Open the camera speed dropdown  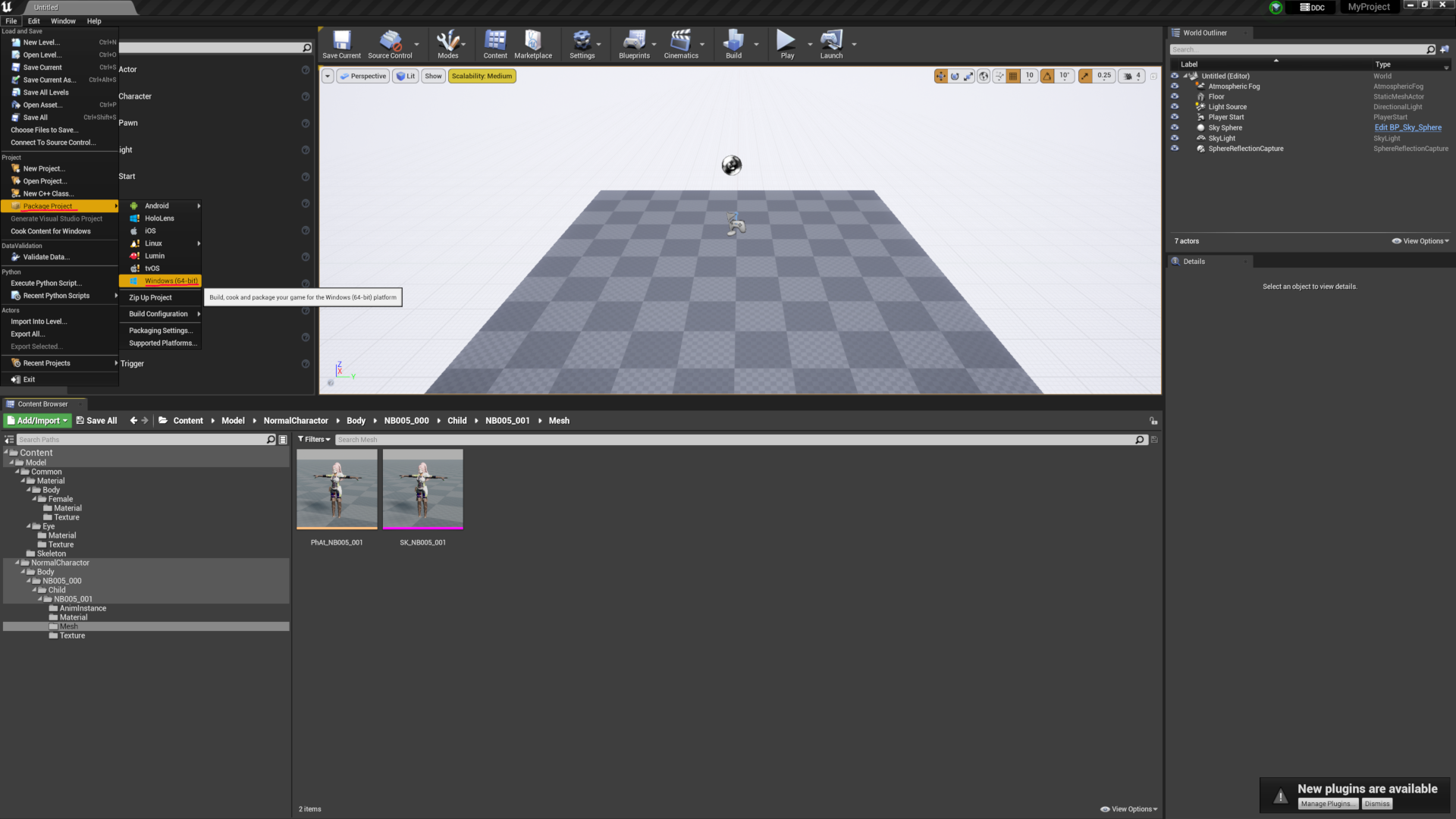[1131, 76]
